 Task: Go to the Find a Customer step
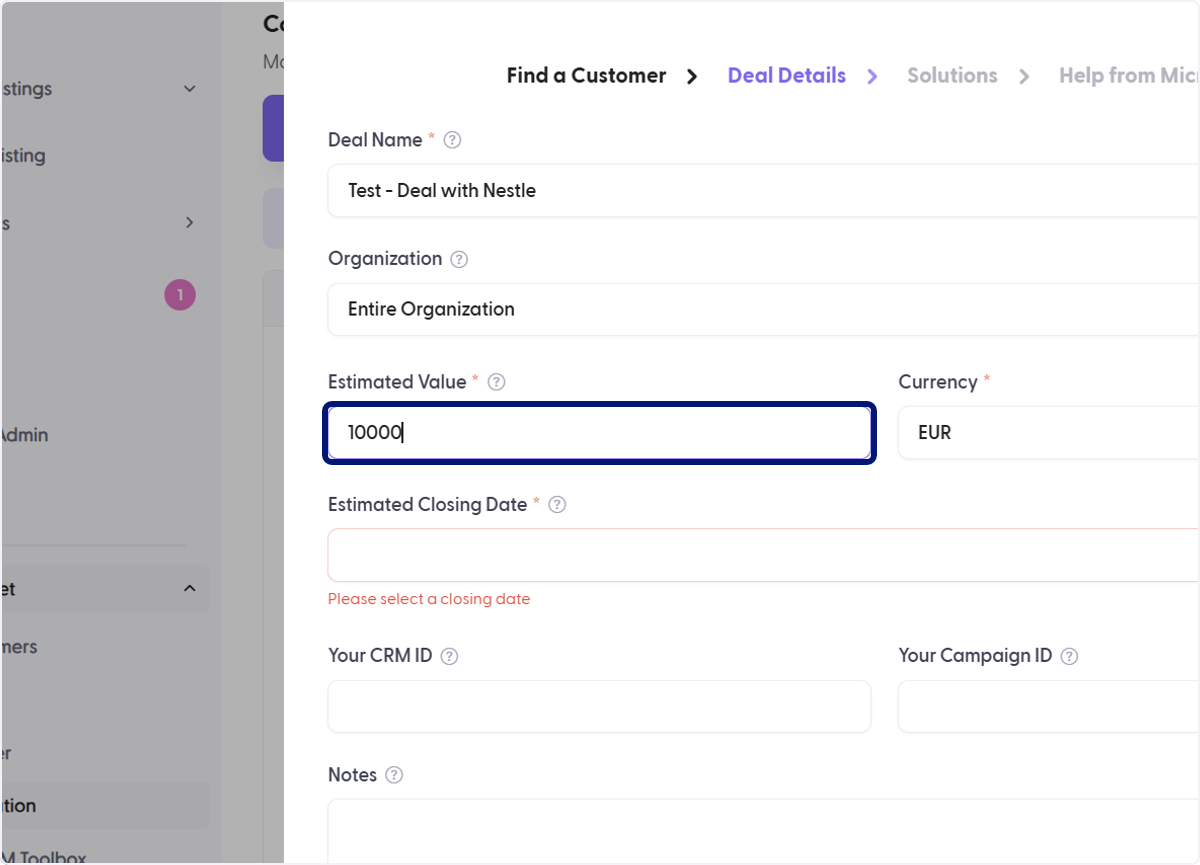click(x=586, y=76)
